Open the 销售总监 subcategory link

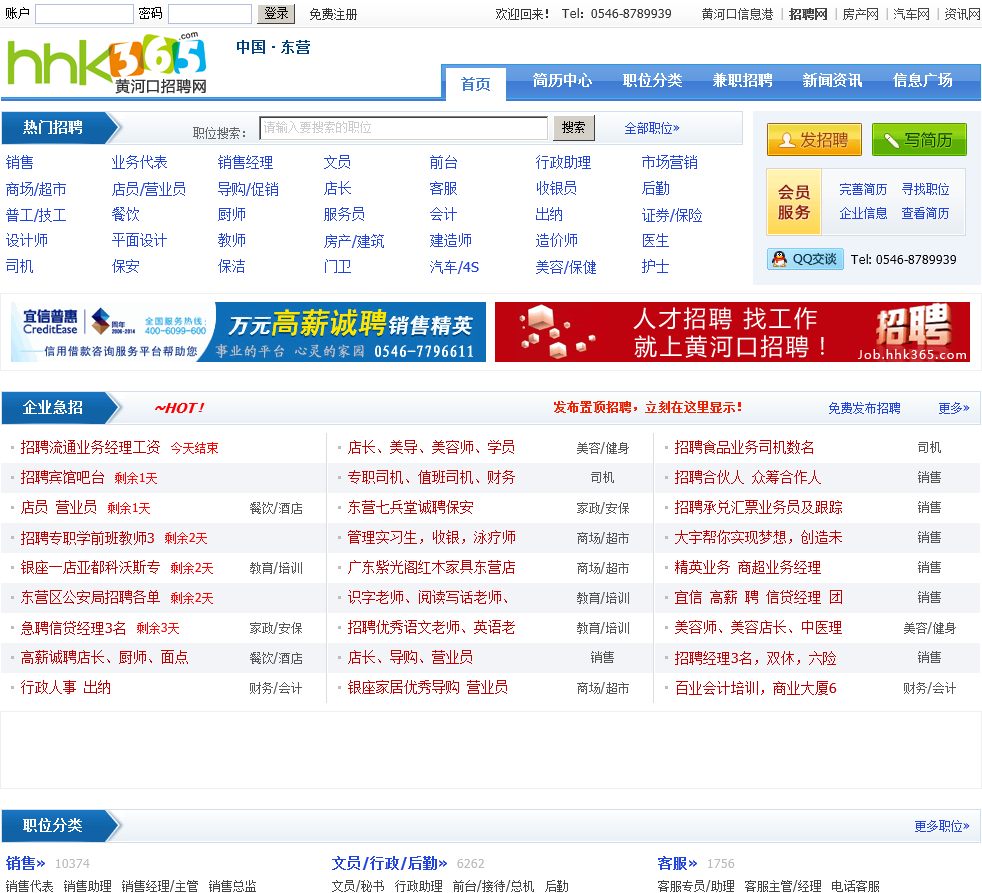click(232, 886)
